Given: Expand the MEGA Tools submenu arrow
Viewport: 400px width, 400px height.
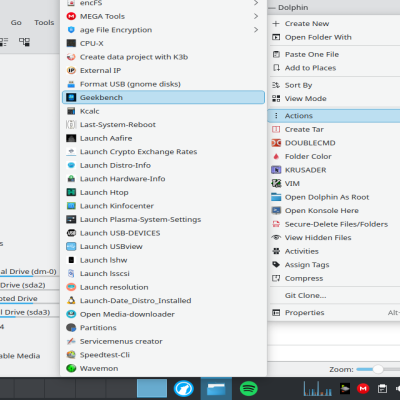Looking at the screenshot, I should (x=256, y=16).
